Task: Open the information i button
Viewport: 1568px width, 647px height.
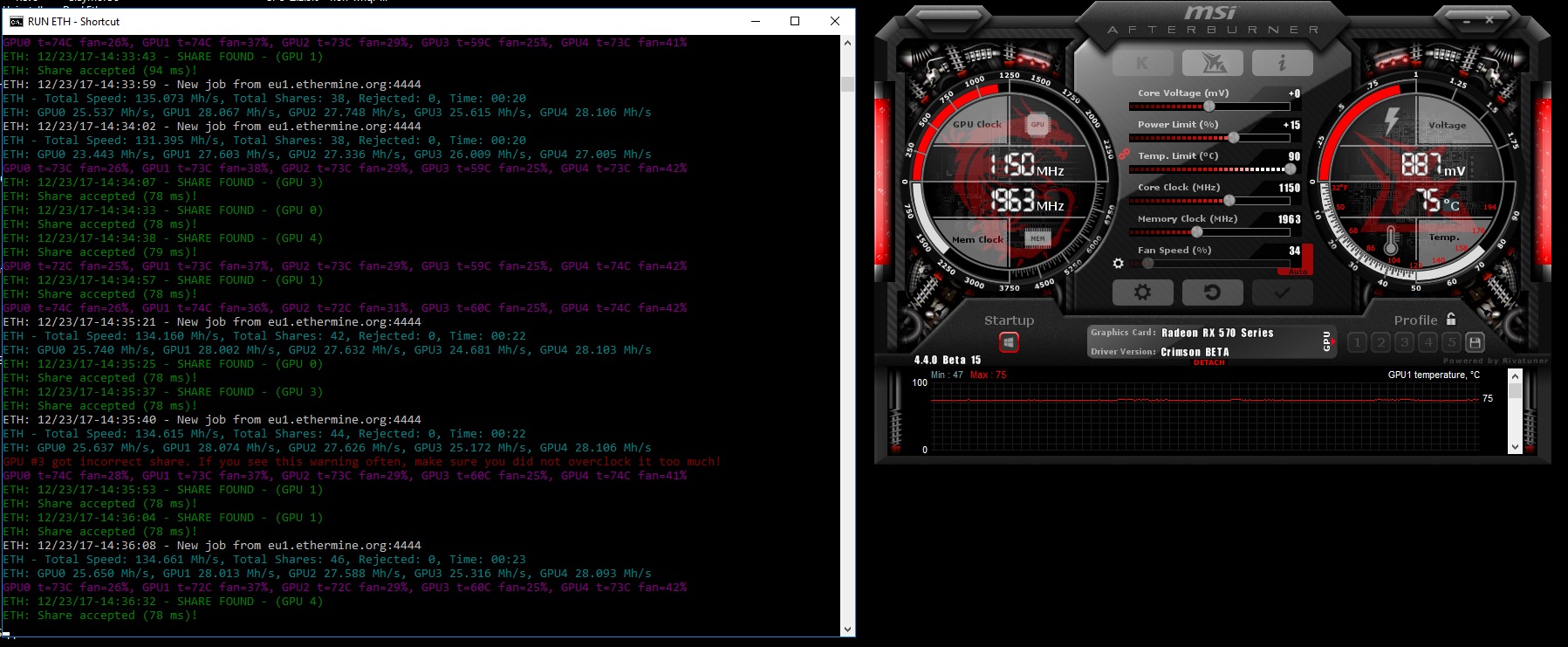Action: coord(1282,63)
